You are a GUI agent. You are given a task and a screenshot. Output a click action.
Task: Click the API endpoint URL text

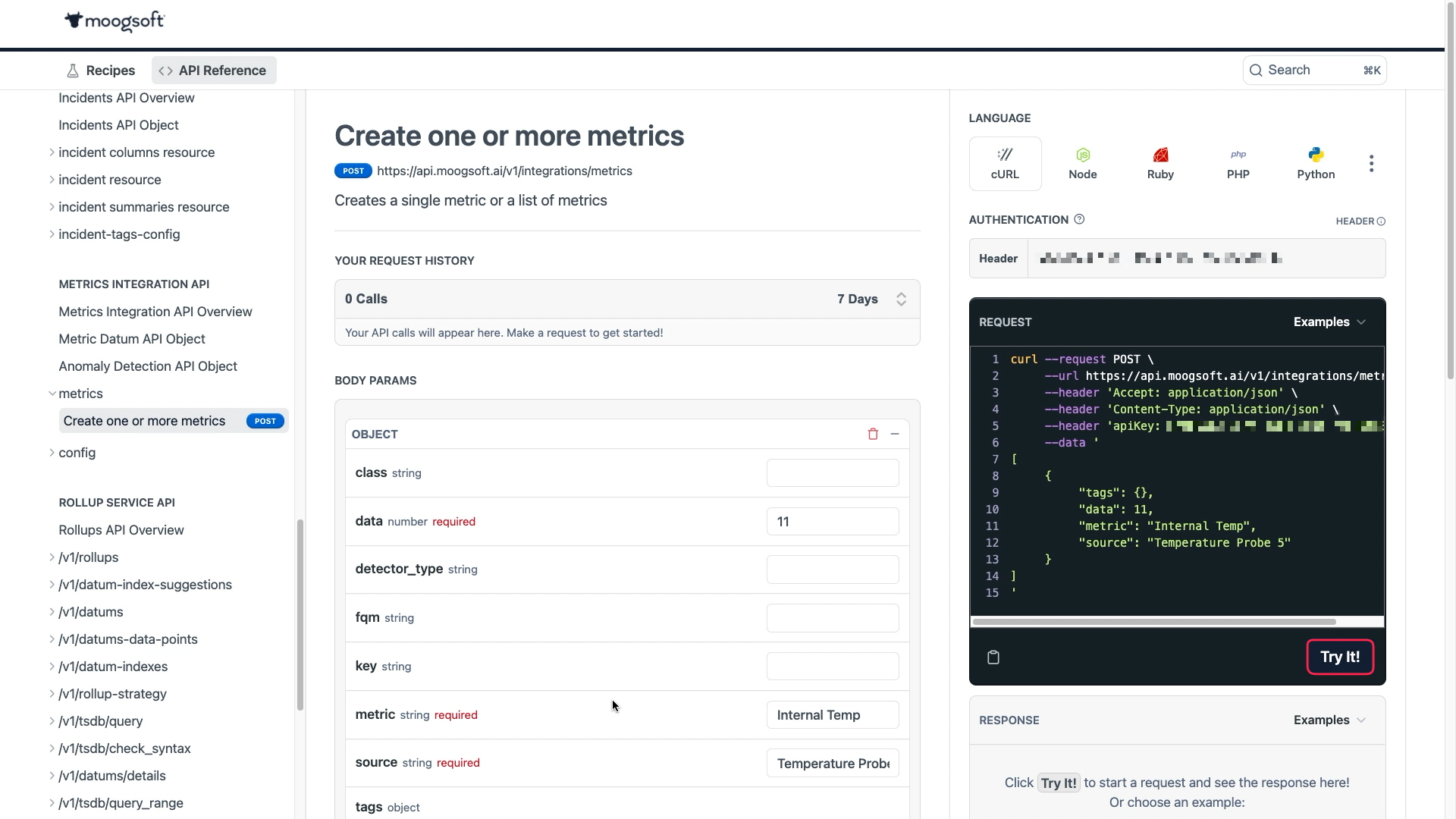pyautogui.click(x=504, y=171)
